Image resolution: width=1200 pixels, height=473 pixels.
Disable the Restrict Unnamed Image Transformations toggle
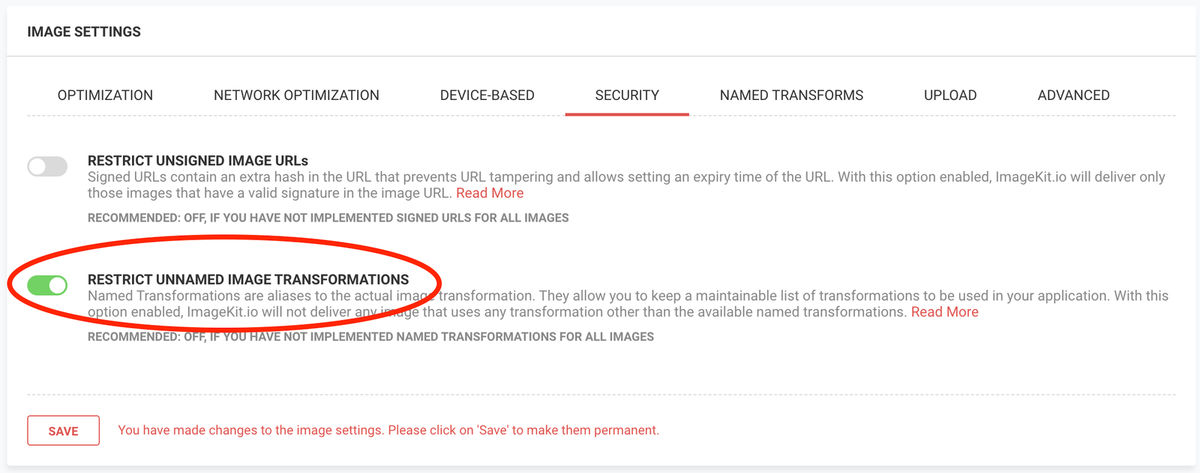tap(47, 286)
